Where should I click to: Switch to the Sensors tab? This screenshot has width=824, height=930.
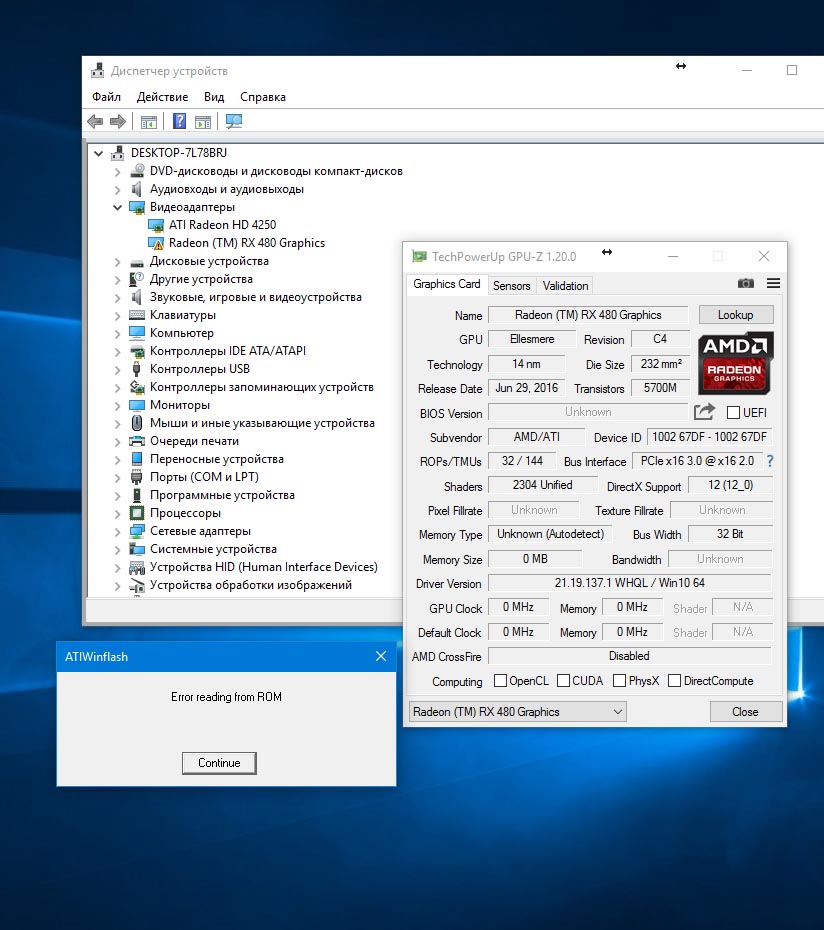pos(511,285)
